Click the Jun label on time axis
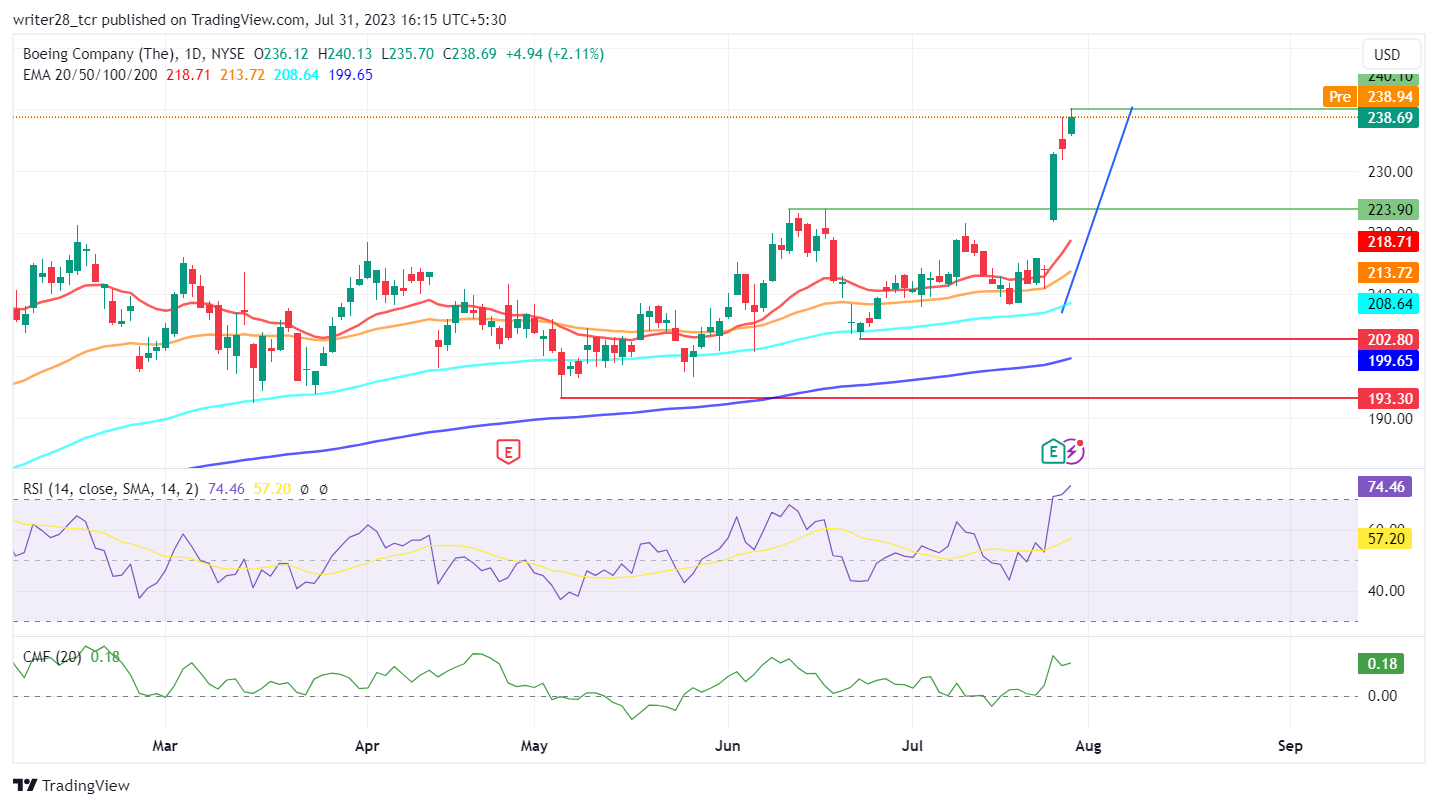This screenshot has width=1438, height=807. pyautogui.click(x=728, y=746)
